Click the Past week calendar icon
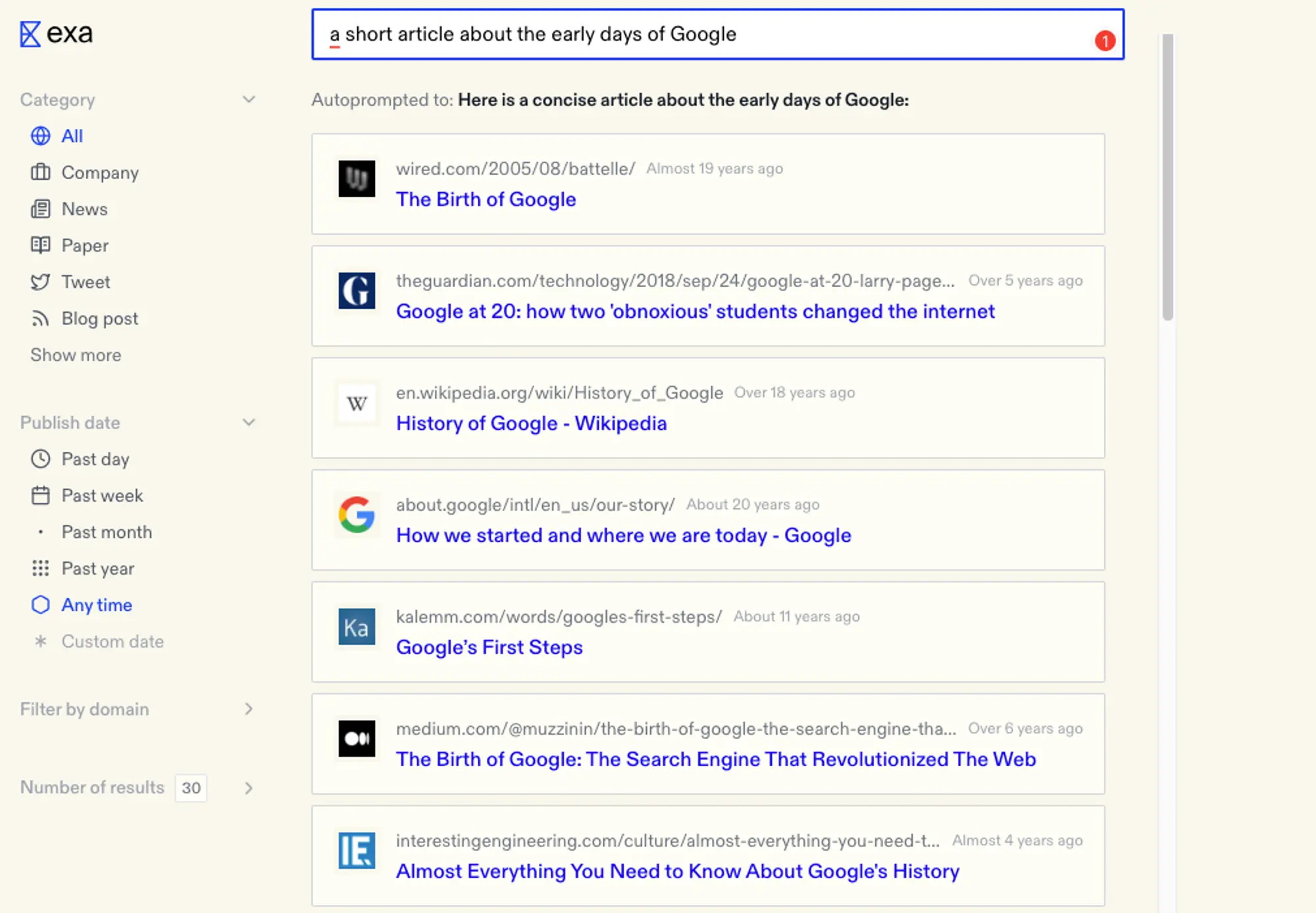The image size is (1316, 913). click(40, 496)
